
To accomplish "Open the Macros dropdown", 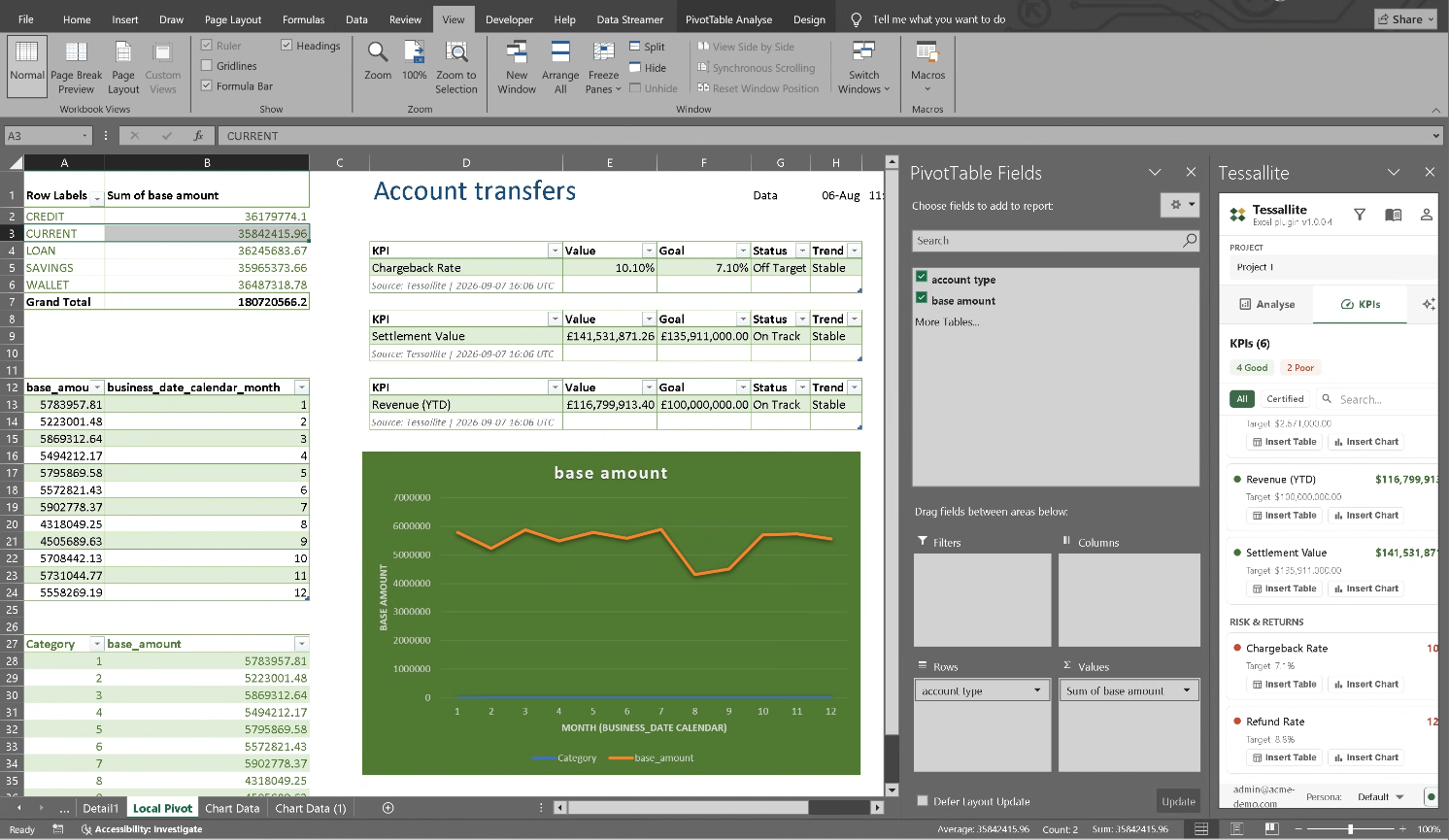I will coord(927,67).
